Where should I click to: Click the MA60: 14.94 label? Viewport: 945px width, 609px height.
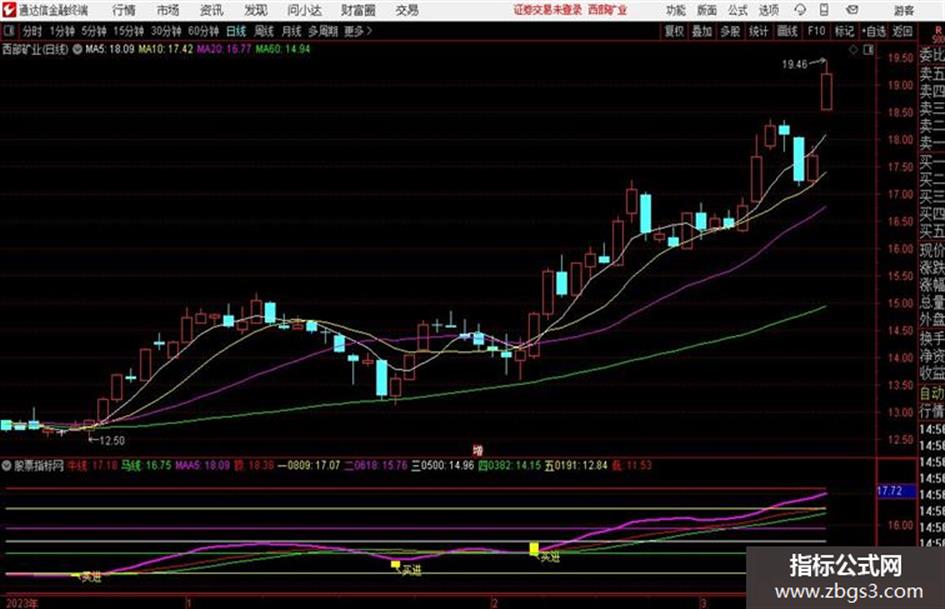(283, 49)
